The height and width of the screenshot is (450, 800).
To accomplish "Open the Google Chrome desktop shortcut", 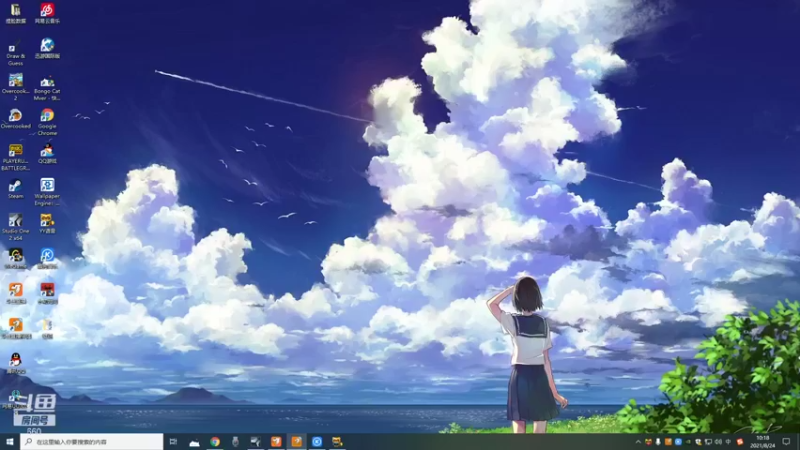I will click(47, 121).
